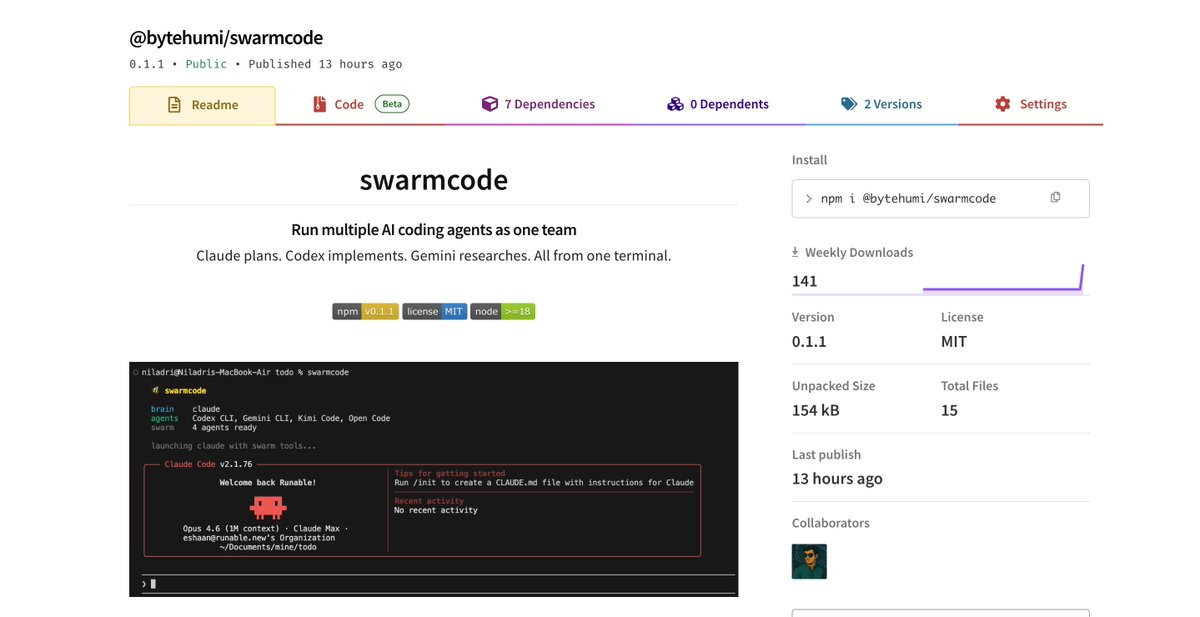View the 0 Dependents tab
Viewport: 1200px width, 617px height.
click(x=718, y=105)
